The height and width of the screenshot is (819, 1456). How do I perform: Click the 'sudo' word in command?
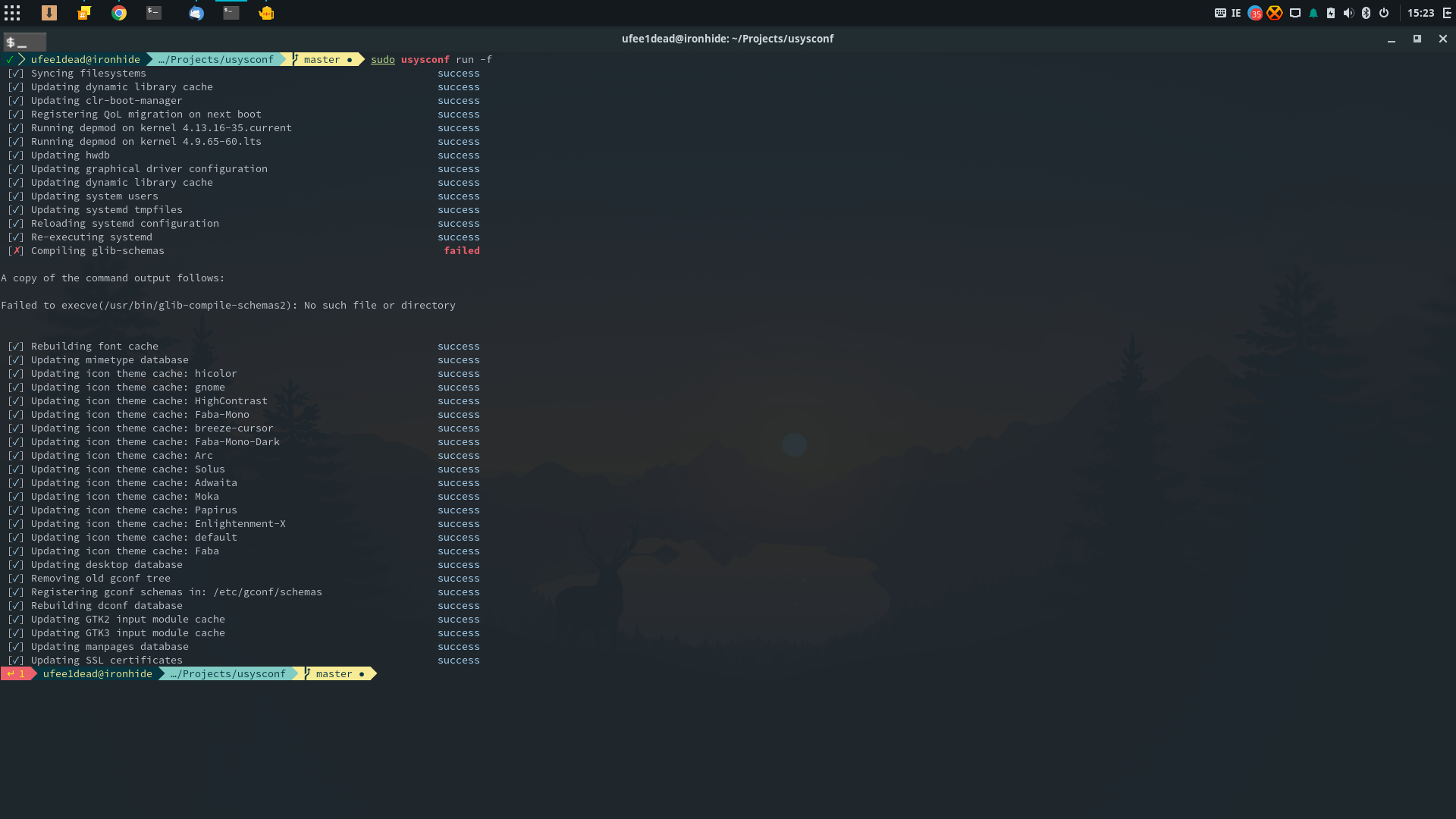(x=383, y=59)
